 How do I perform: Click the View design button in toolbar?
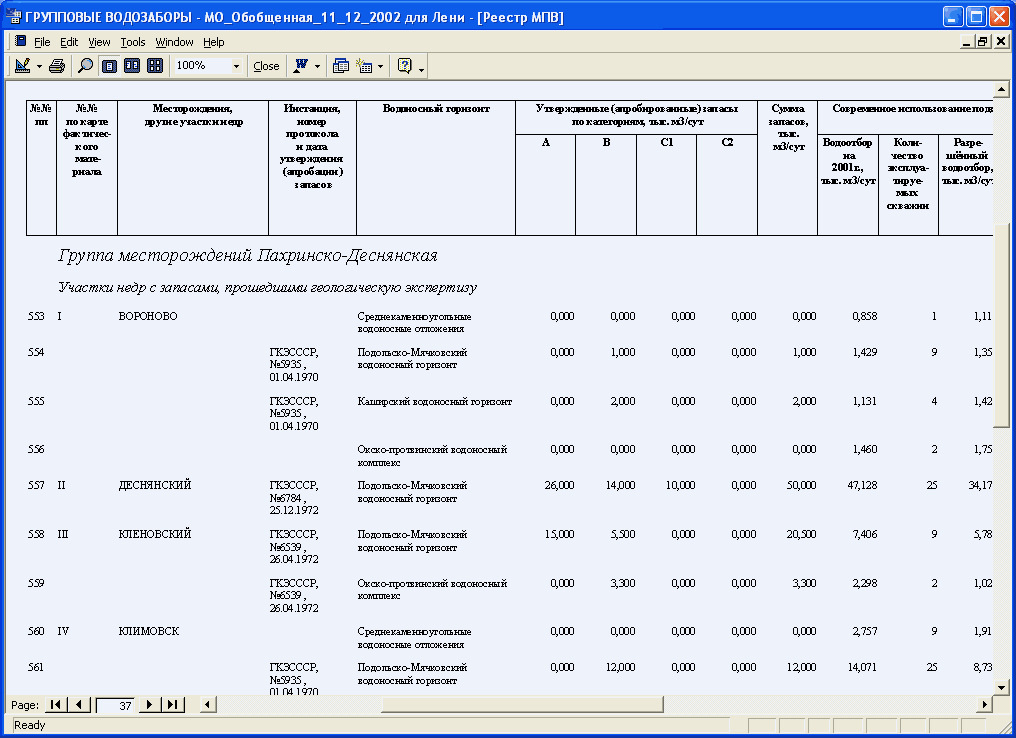[x=23, y=65]
